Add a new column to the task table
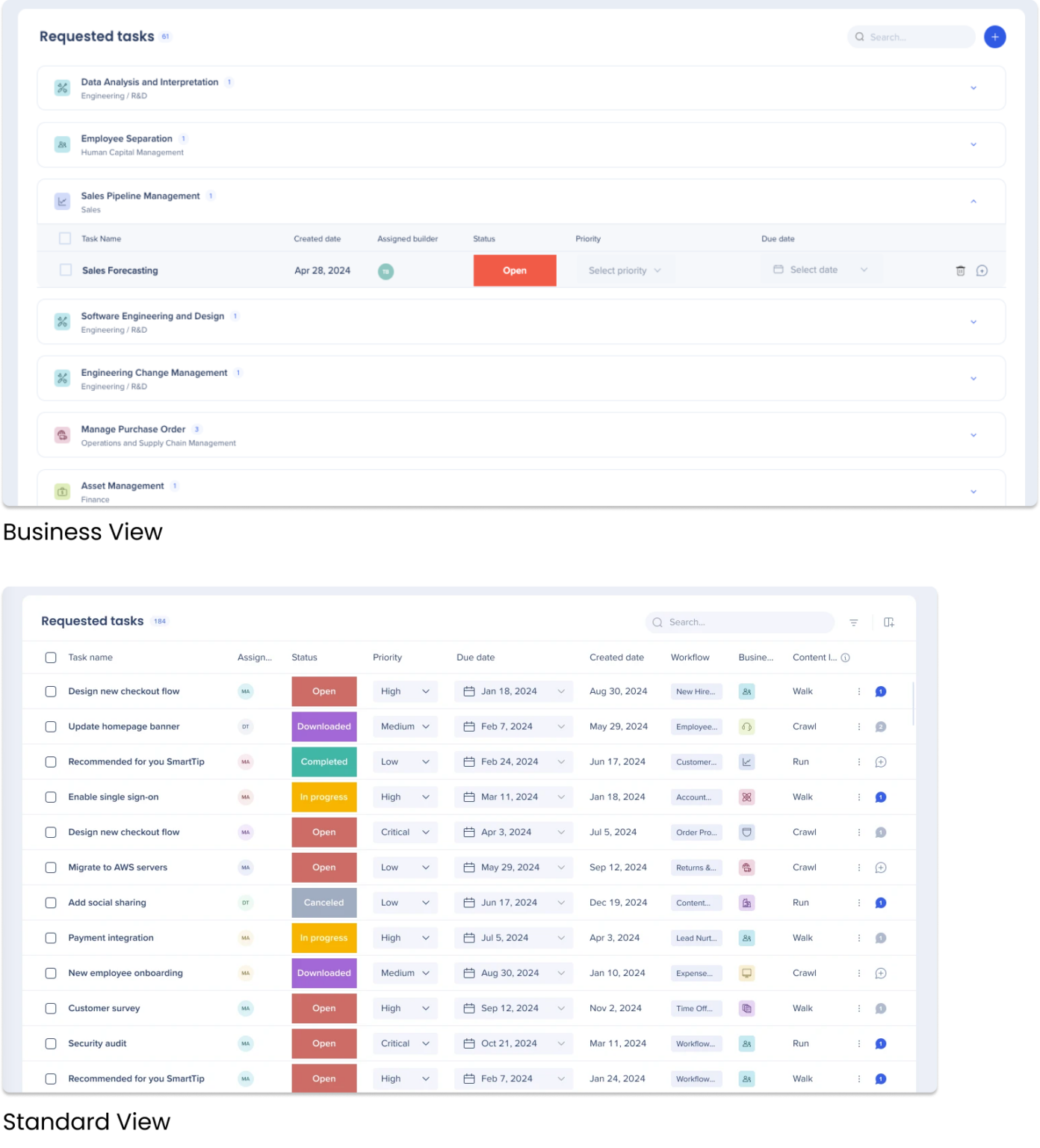 [x=889, y=622]
